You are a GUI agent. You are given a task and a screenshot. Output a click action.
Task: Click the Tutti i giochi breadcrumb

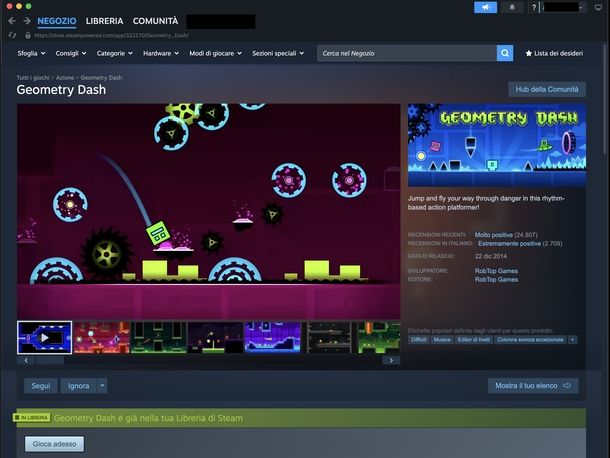tap(33, 77)
